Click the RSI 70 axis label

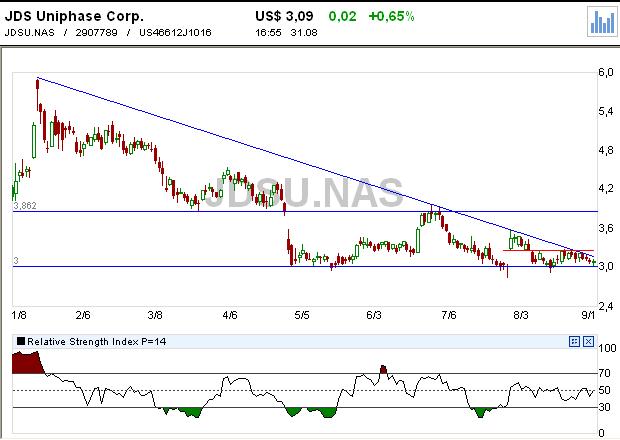click(x=605, y=373)
